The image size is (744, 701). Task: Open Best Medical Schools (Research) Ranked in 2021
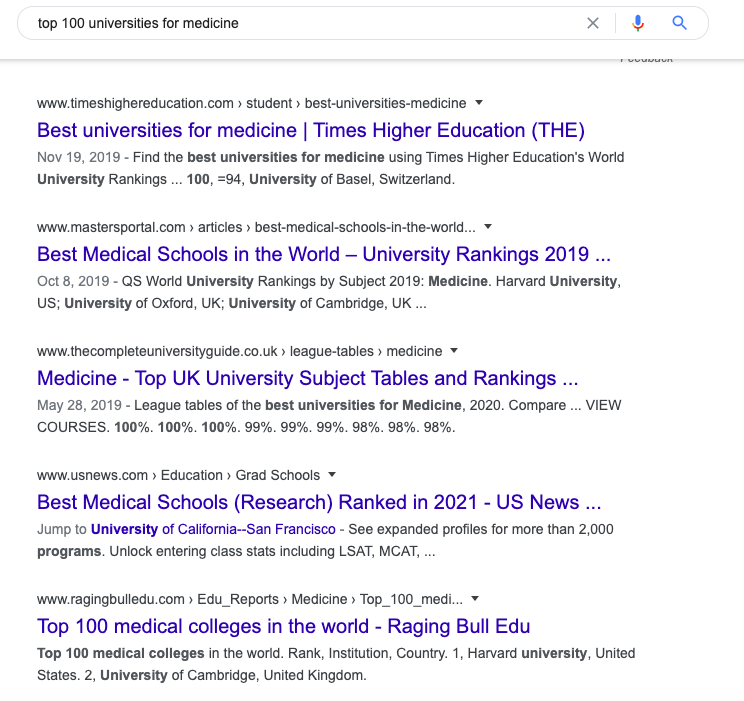click(x=319, y=502)
